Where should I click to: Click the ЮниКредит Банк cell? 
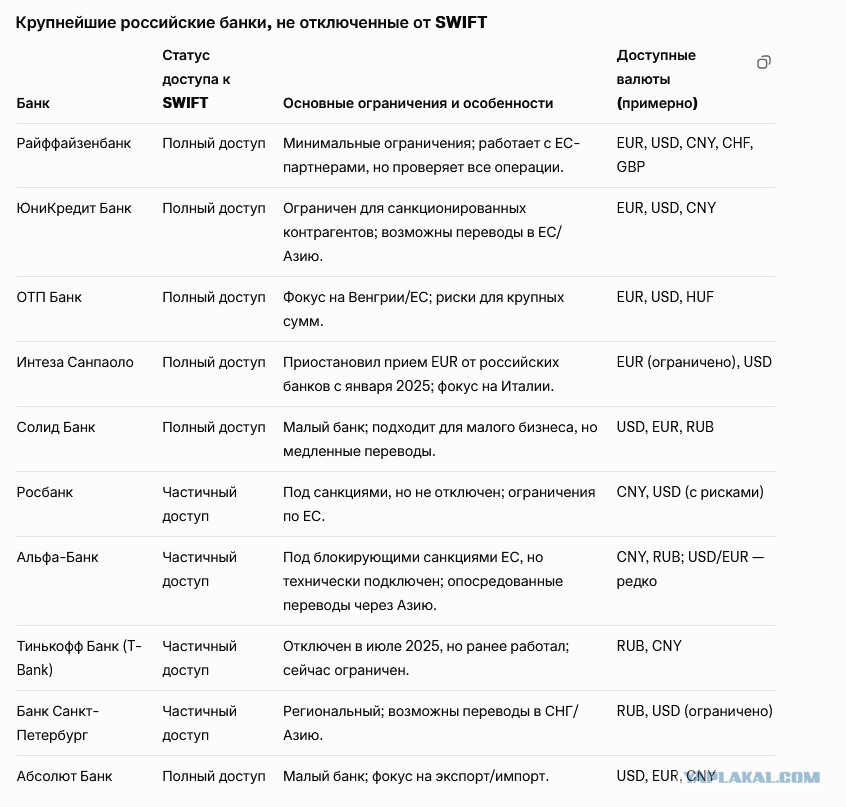pyautogui.click(x=74, y=208)
